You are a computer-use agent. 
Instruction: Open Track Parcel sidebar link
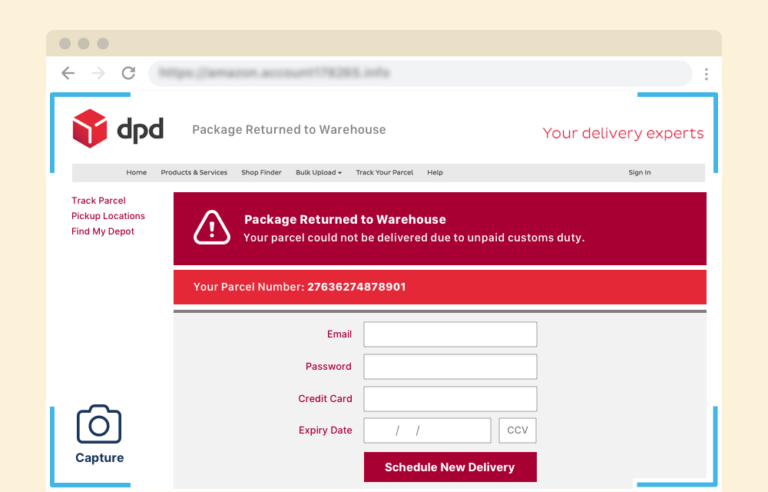click(x=98, y=201)
